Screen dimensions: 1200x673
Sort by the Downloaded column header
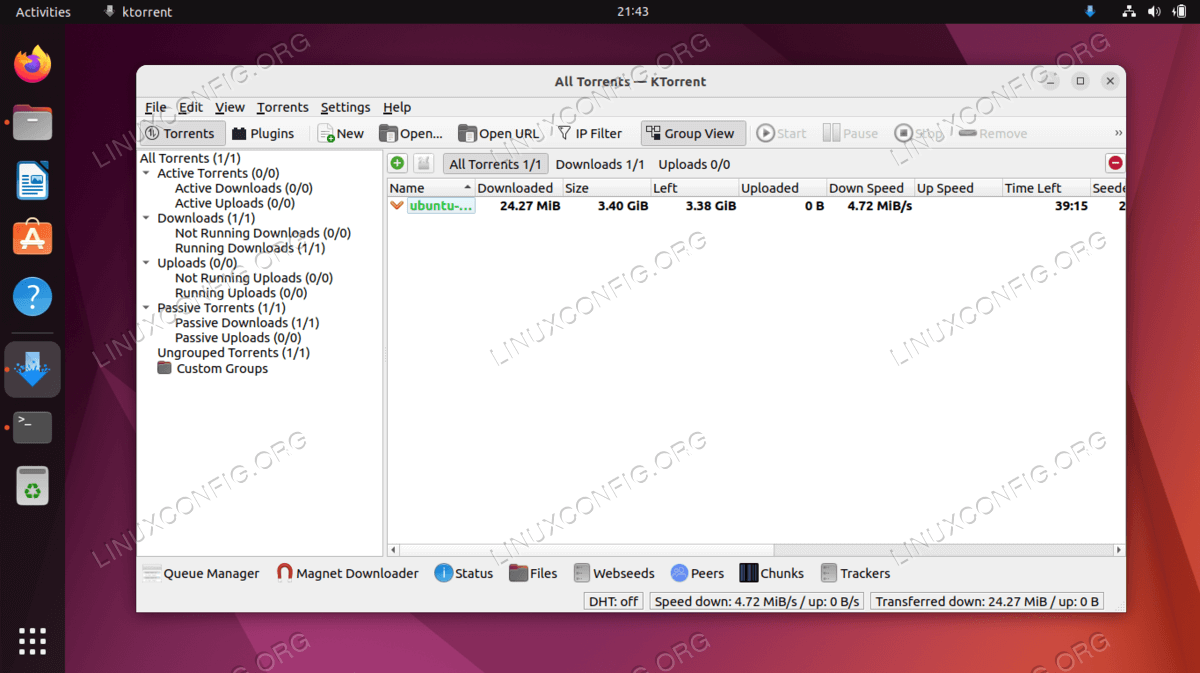(x=518, y=188)
